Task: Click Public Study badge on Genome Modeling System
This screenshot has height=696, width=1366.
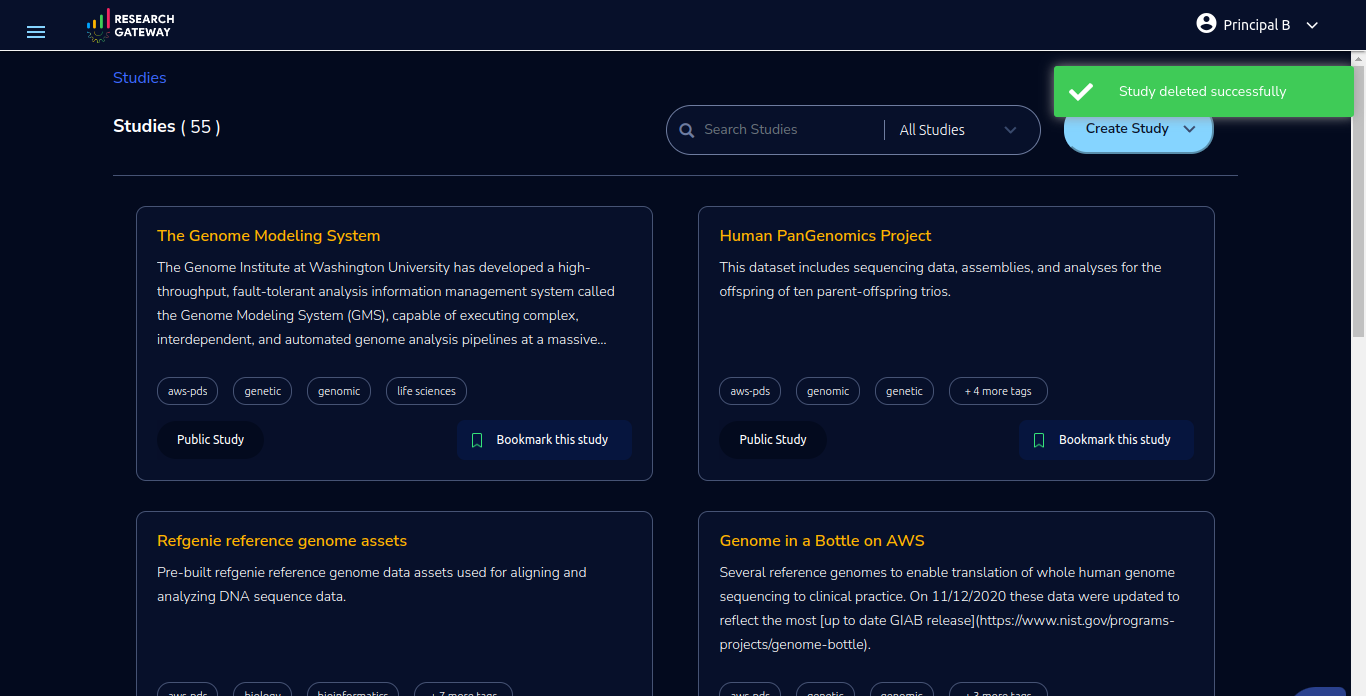Action: [x=210, y=440]
